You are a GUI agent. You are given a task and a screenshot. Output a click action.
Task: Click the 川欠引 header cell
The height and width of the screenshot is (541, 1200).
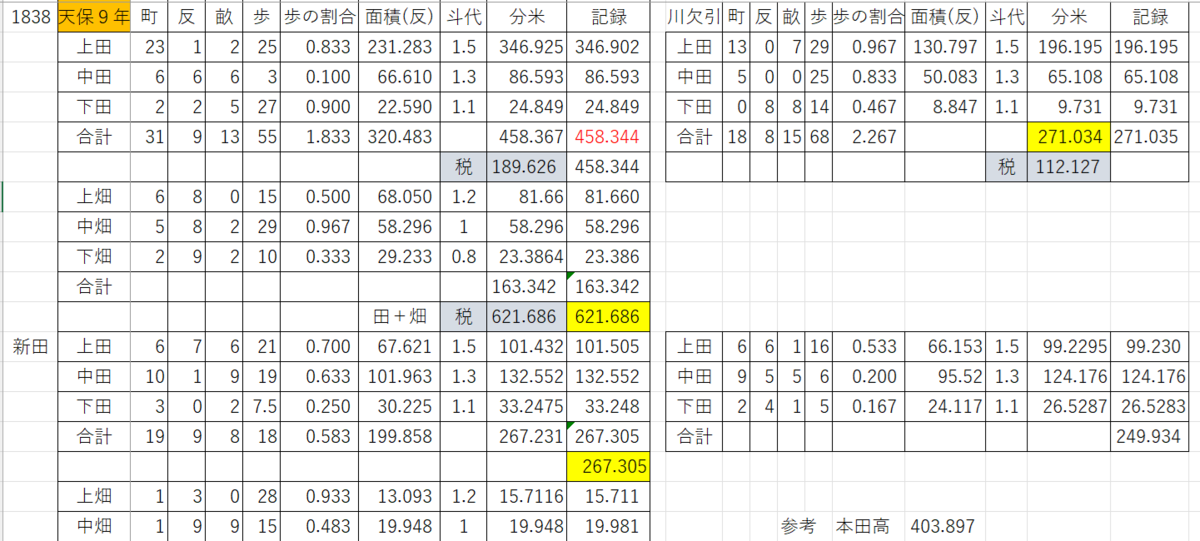[695, 16]
